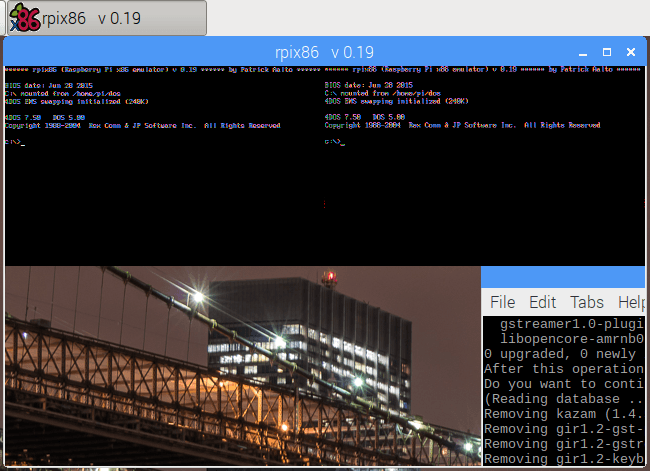This screenshot has height=471, width=650.
Task: Click the left C:\> command prompt
Action: coord(15,142)
